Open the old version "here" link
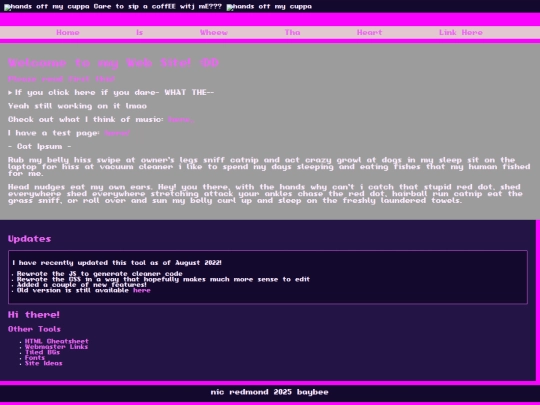Image resolution: width=540 pixels, height=405 pixels. click(142, 290)
